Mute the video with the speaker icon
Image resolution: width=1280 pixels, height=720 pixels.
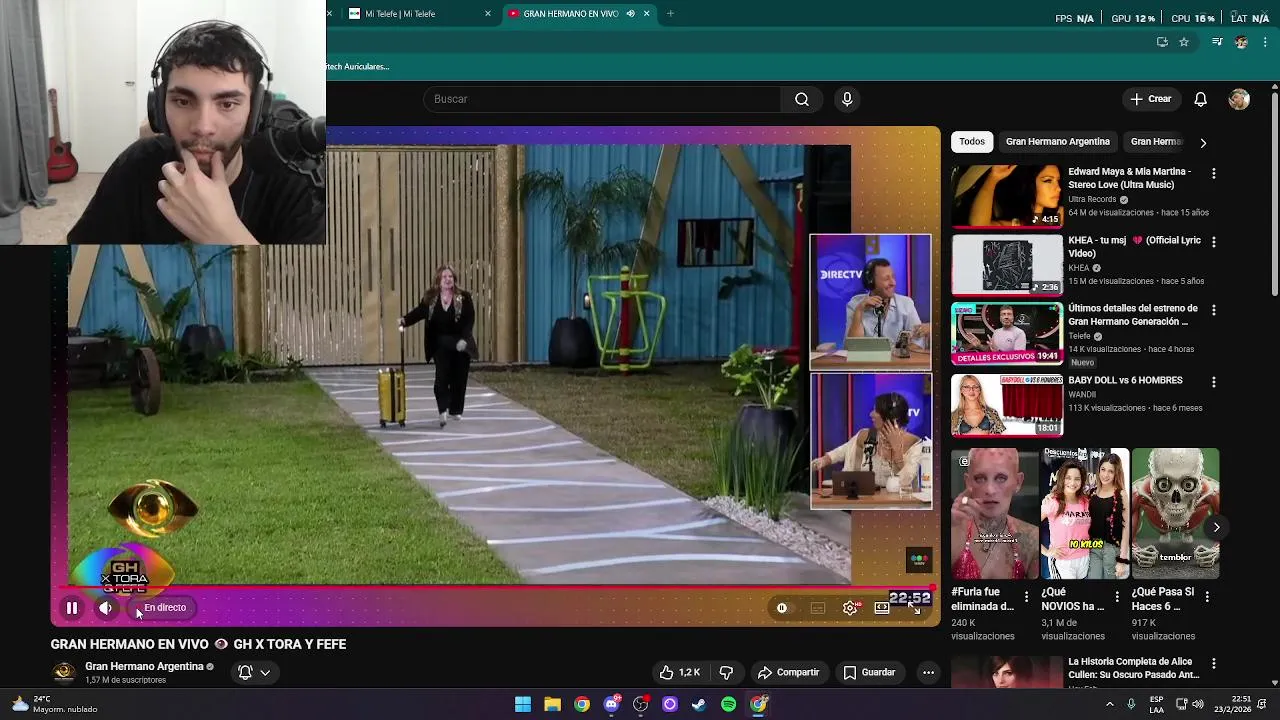[x=106, y=608]
